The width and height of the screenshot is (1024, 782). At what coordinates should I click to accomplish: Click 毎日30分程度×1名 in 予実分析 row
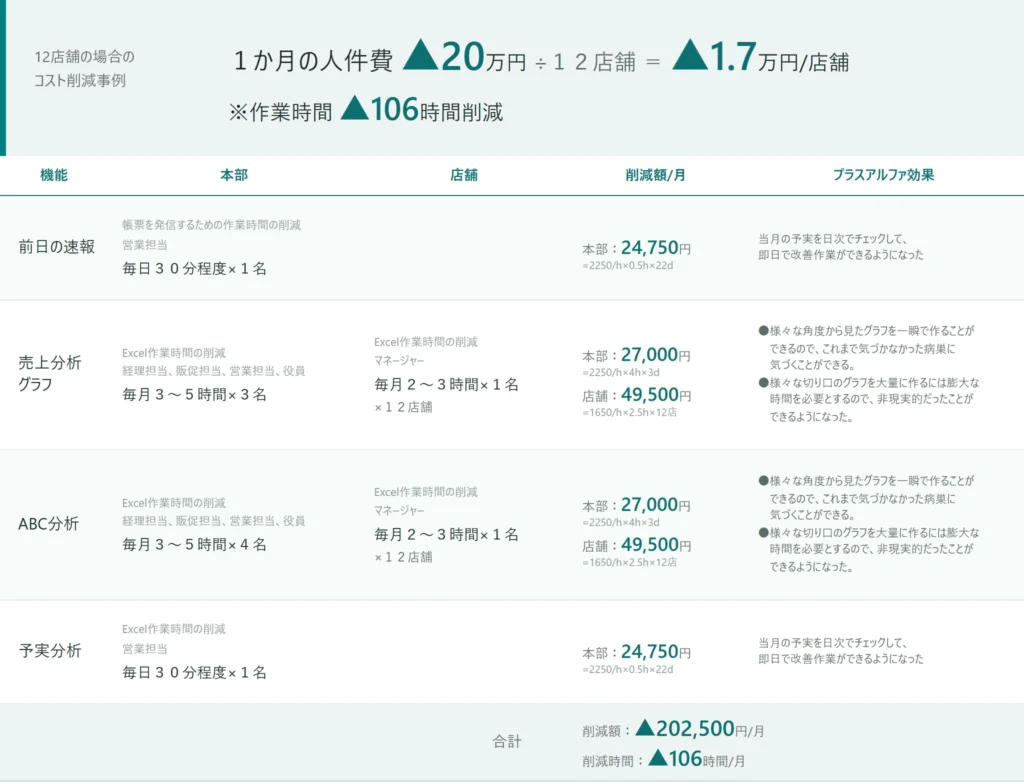[x=195, y=673]
